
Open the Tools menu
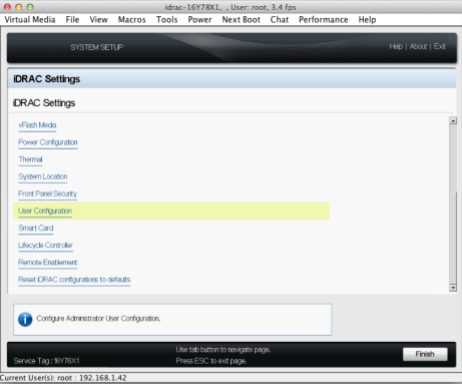coord(167,20)
